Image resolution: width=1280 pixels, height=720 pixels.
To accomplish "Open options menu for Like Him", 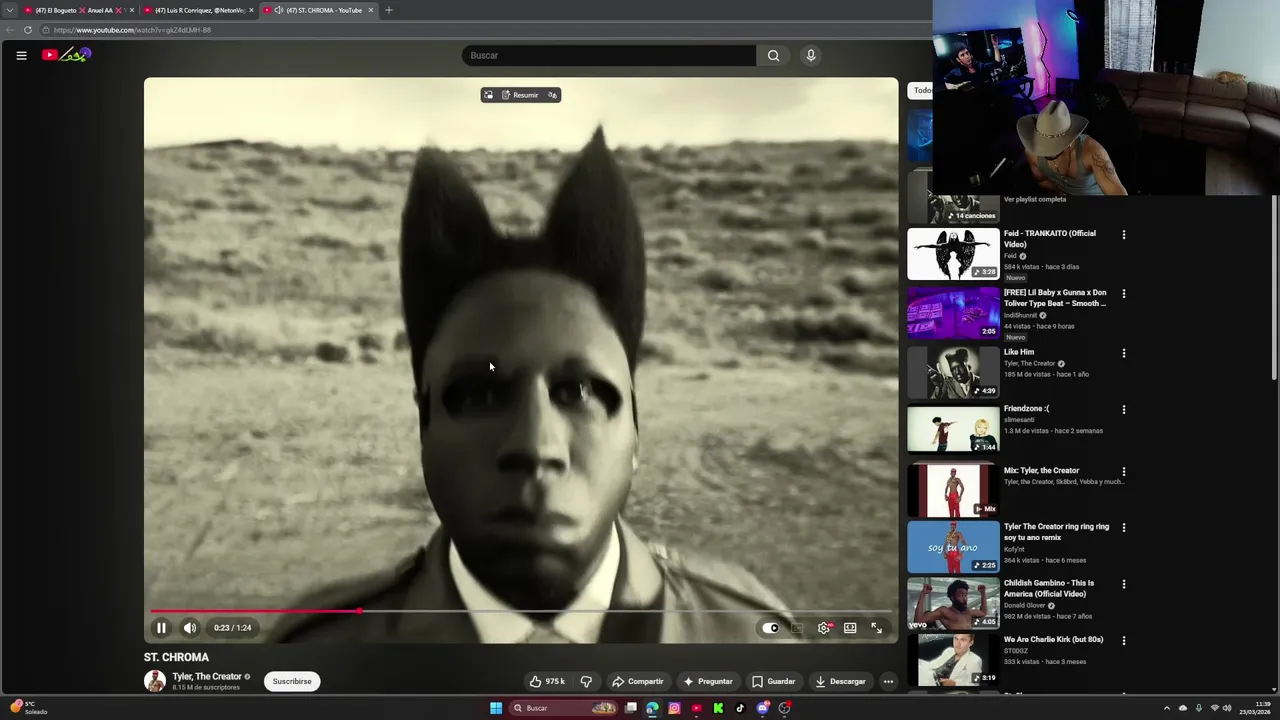I will point(1124,353).
